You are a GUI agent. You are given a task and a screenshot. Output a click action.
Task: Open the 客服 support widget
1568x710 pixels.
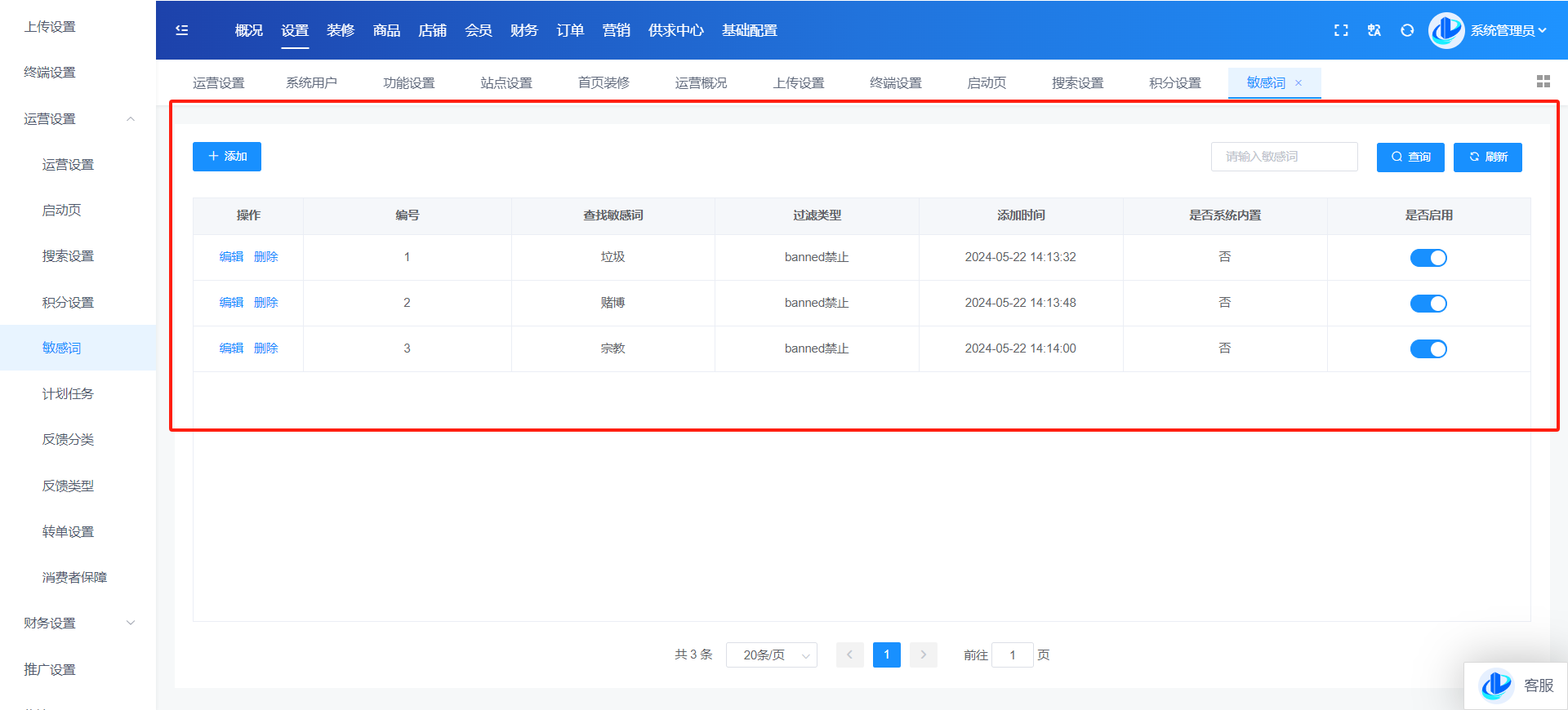(1517, 686)
